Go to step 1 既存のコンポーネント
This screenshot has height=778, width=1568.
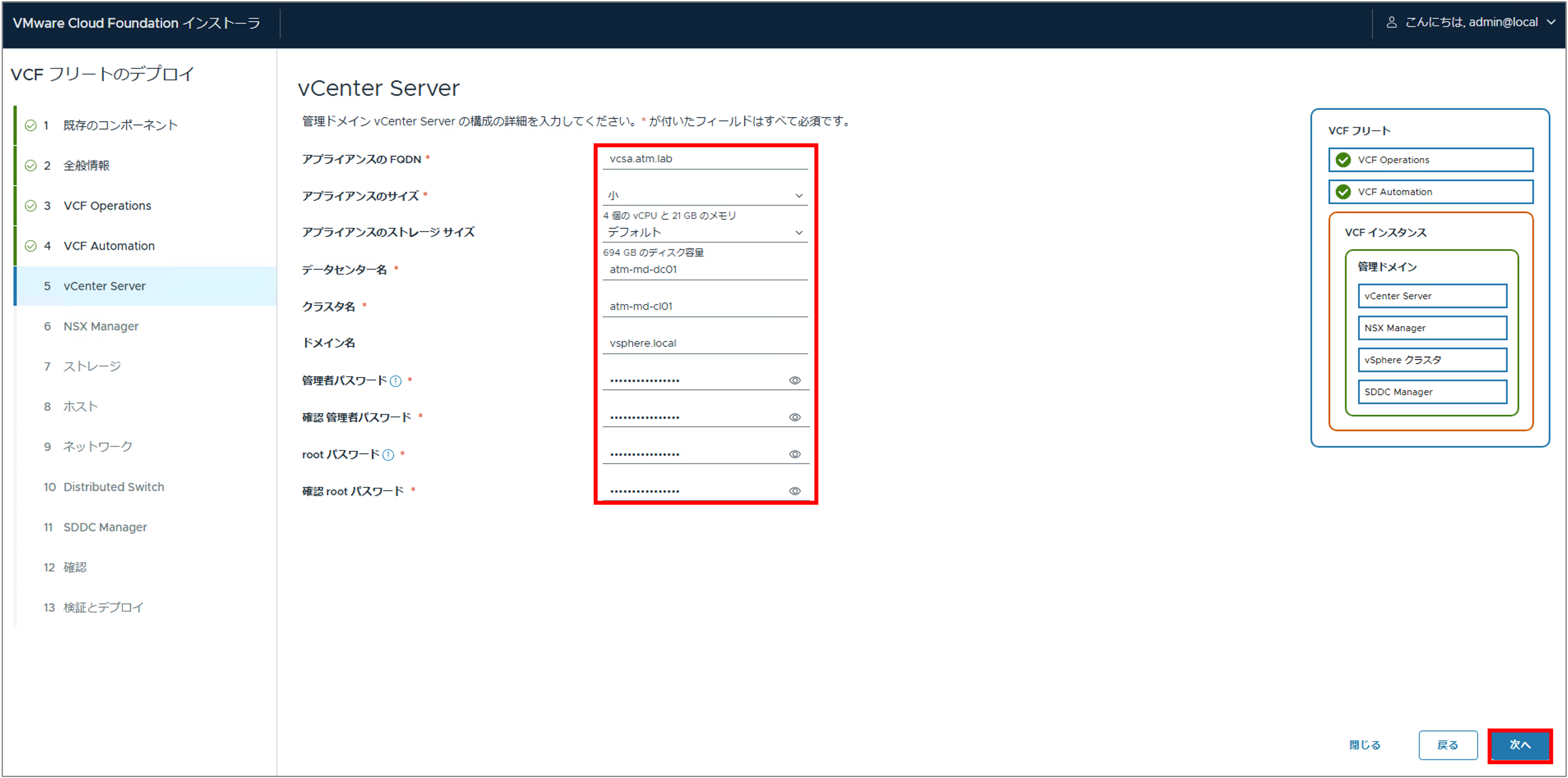click(146, 125)
